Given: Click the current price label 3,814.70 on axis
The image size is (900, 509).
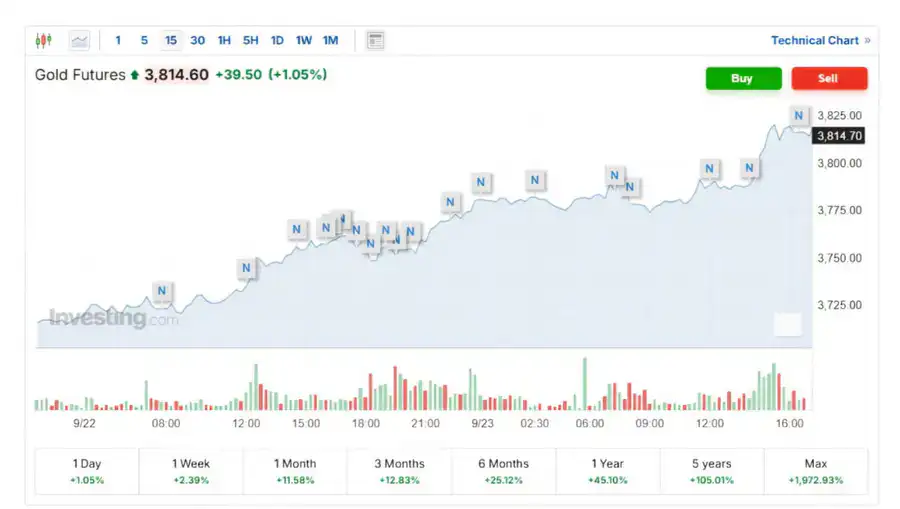Looking at the screenshot, I should pos(838,136).
